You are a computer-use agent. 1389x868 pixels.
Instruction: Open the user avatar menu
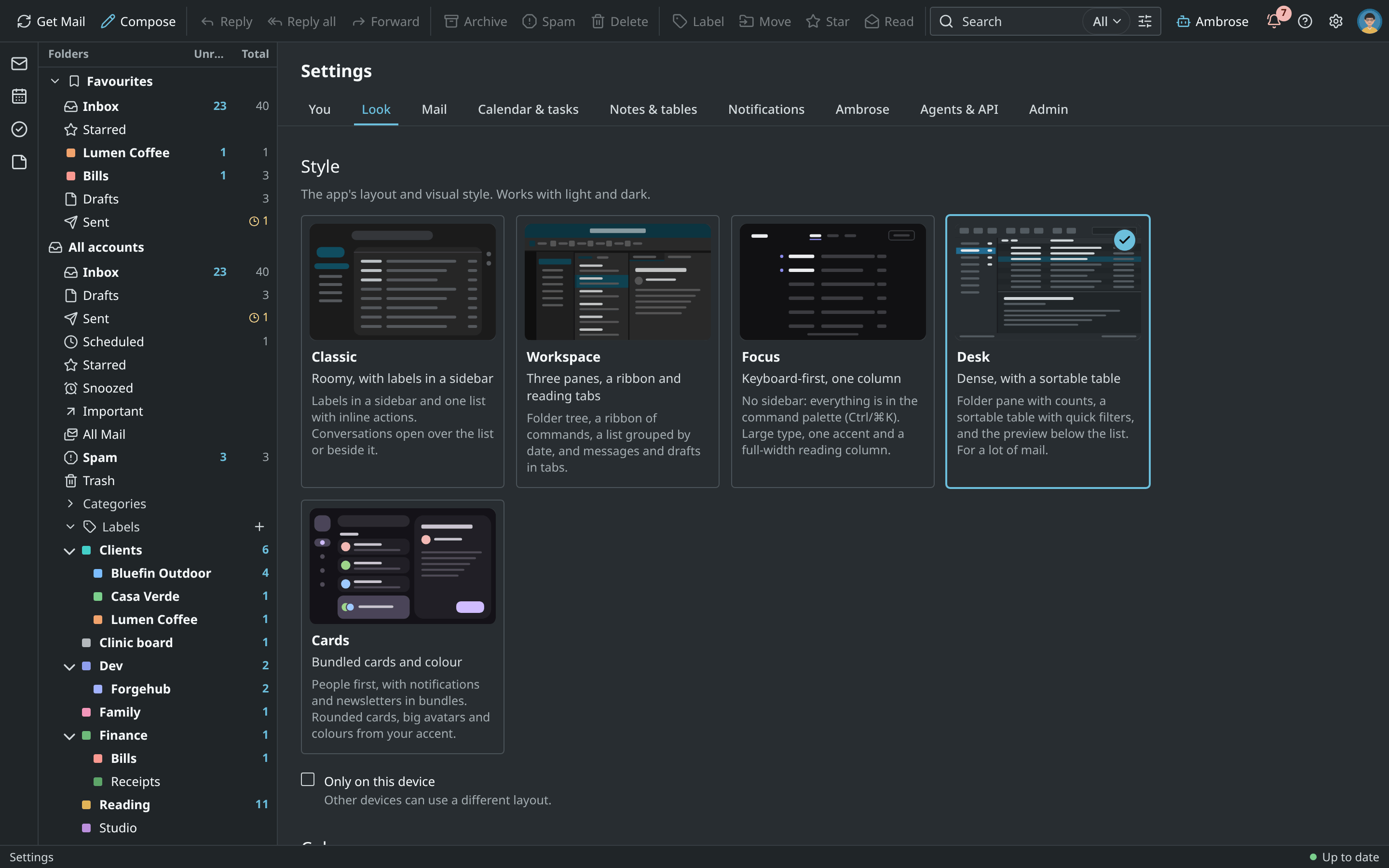click(1369, 21)
